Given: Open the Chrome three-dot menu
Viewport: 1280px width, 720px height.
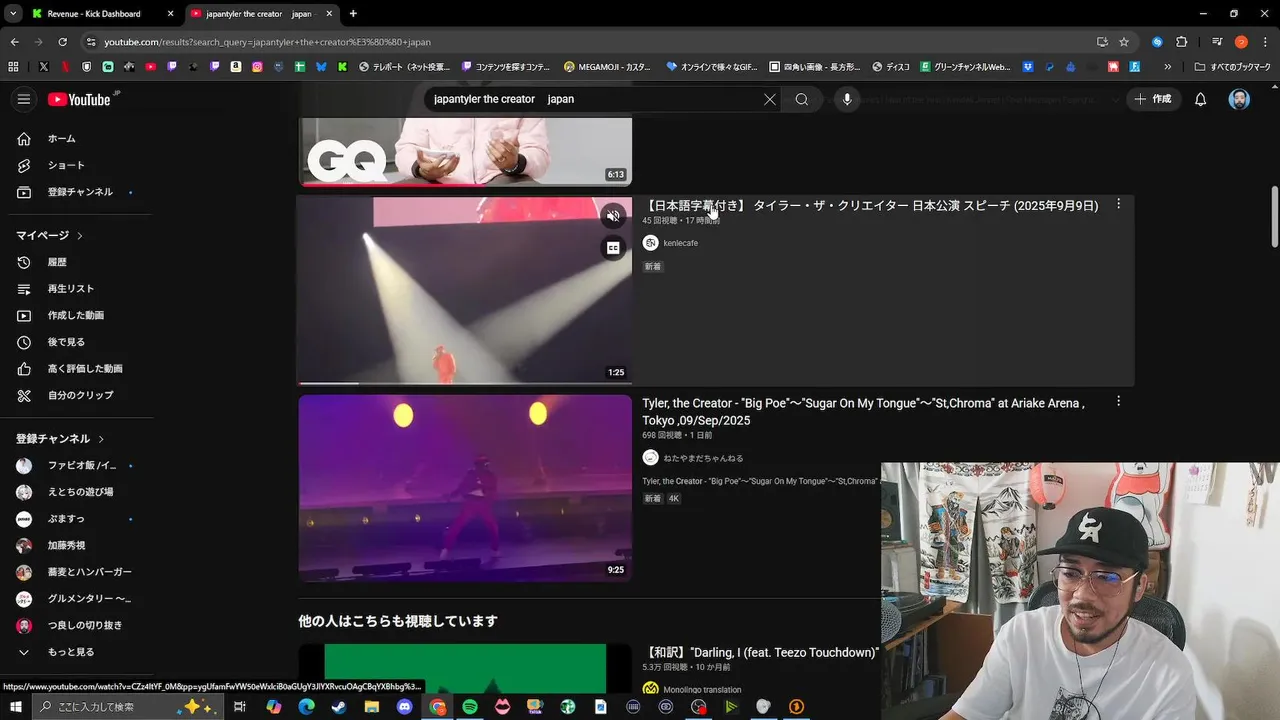Looking at the screenshot, I should [x=1266, y=42].
